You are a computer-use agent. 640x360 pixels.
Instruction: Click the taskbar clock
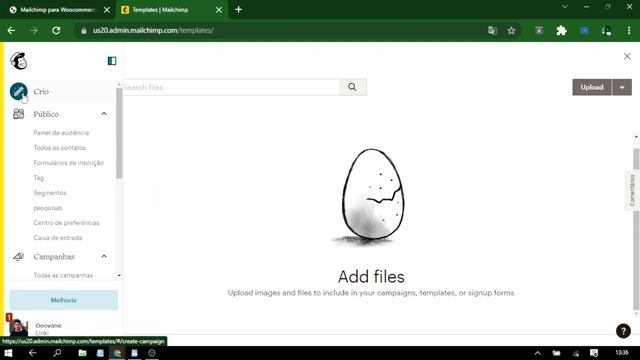[622, 353]
